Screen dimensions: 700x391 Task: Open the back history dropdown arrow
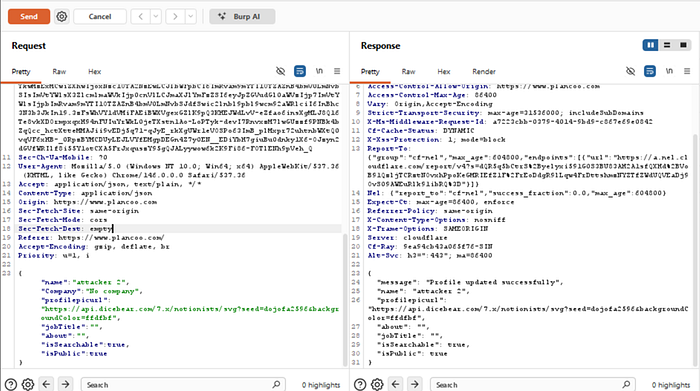click(156, 17)
